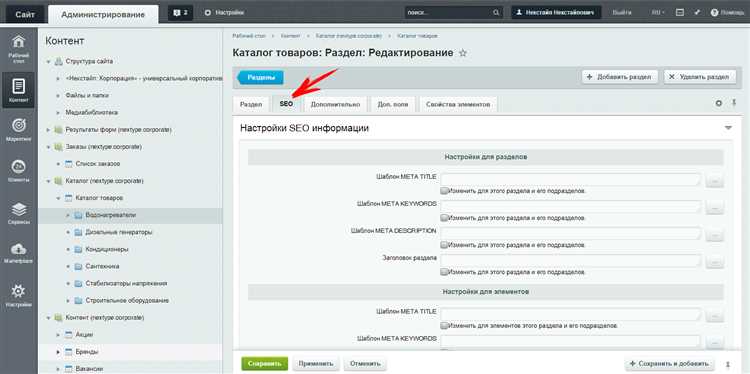Open the Сервисы sidebar icon
Image resolution: width=750 pixels, height=374 pixels.
point(19,213)
